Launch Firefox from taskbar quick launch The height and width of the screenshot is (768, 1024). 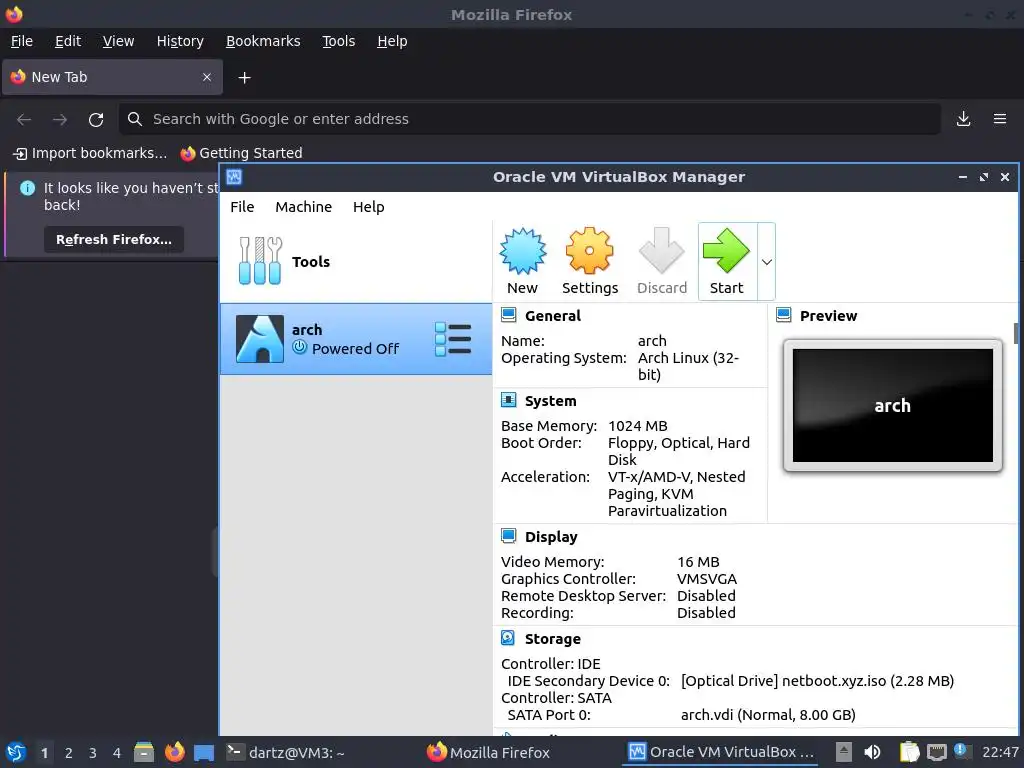[x=174, y=752]
